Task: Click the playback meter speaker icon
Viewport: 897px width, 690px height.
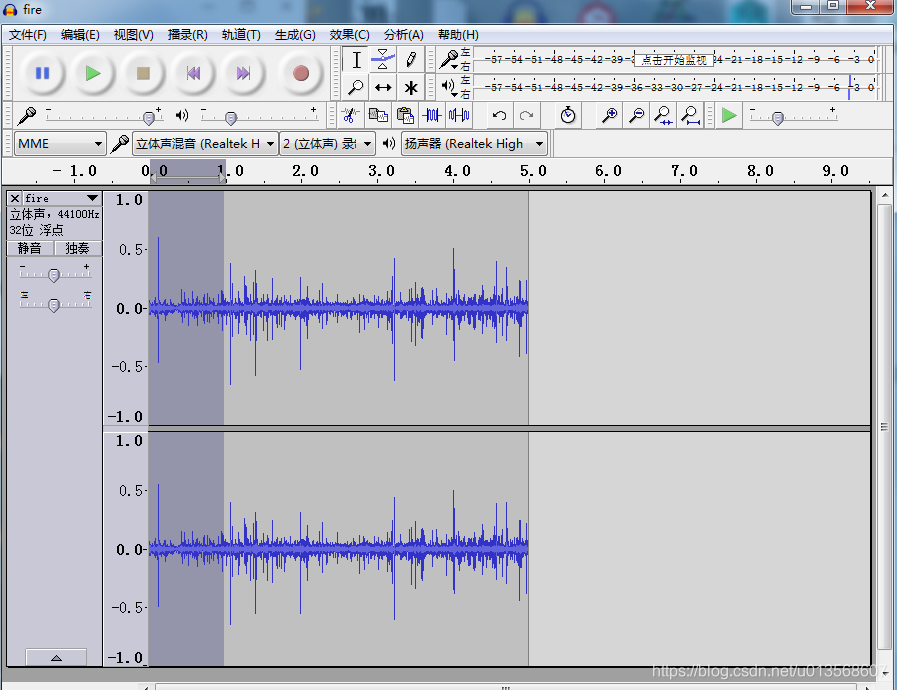Action: click(449, 87)
